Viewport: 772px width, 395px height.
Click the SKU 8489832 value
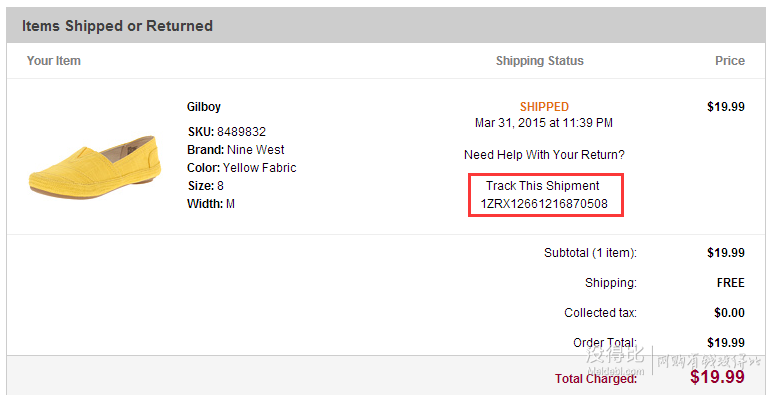[241, 132]
